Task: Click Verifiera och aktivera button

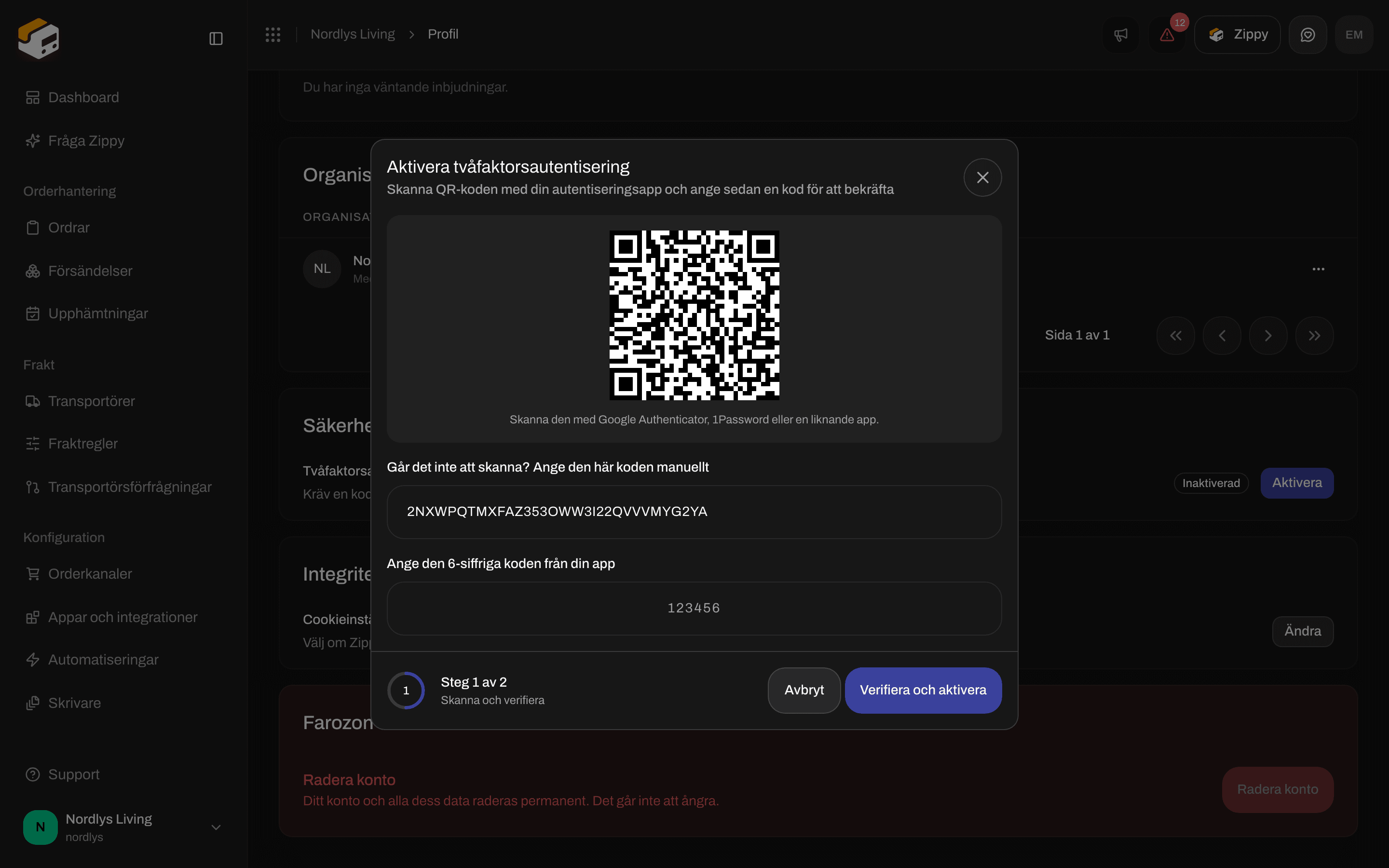Action: point(923,690)
